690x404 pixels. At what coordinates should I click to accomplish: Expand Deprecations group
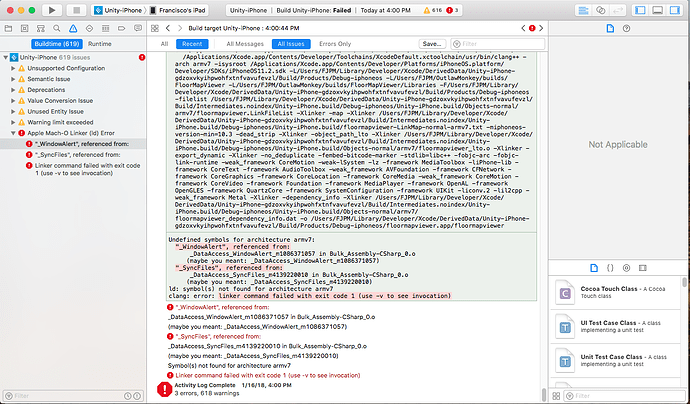(13, 90)
